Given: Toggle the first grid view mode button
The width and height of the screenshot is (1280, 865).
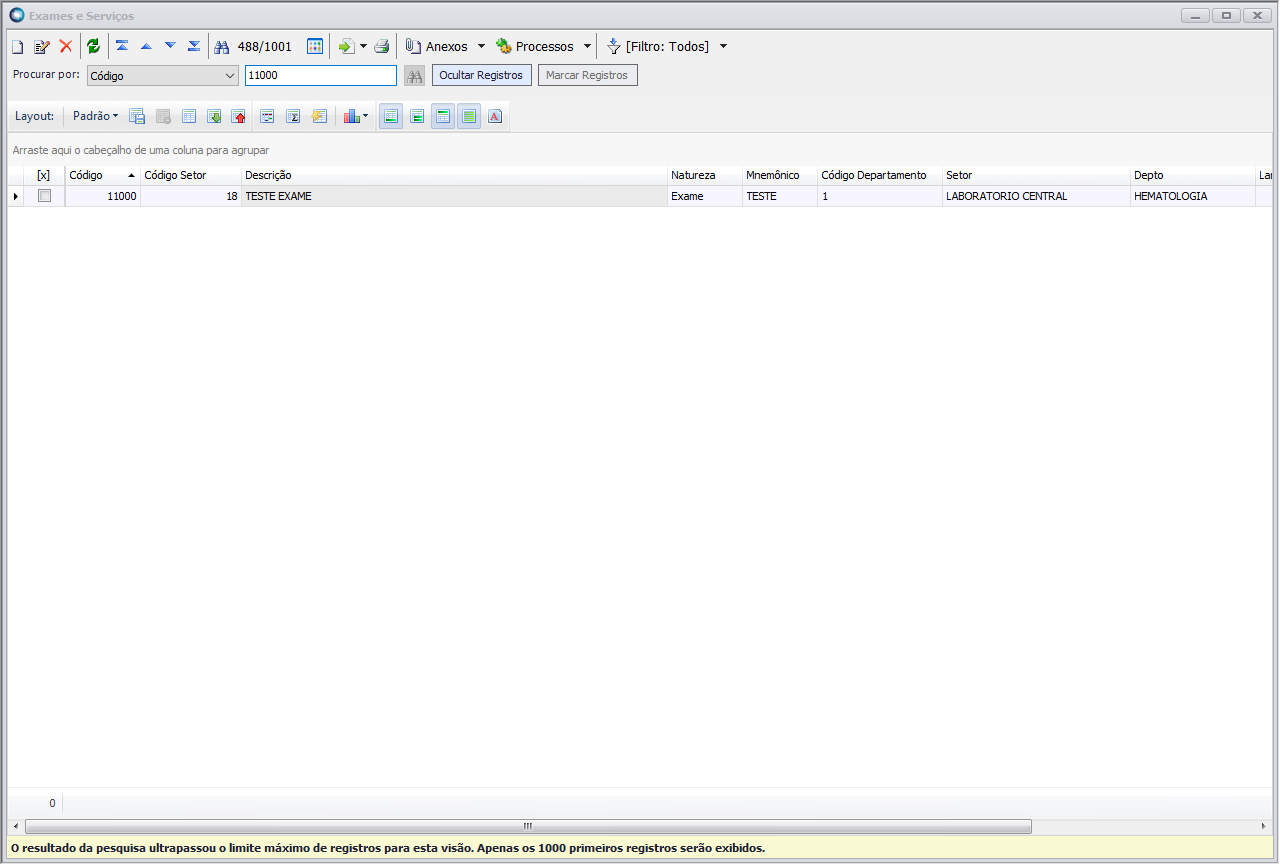Looking at the screenshot, I should (x=391, y=116).
